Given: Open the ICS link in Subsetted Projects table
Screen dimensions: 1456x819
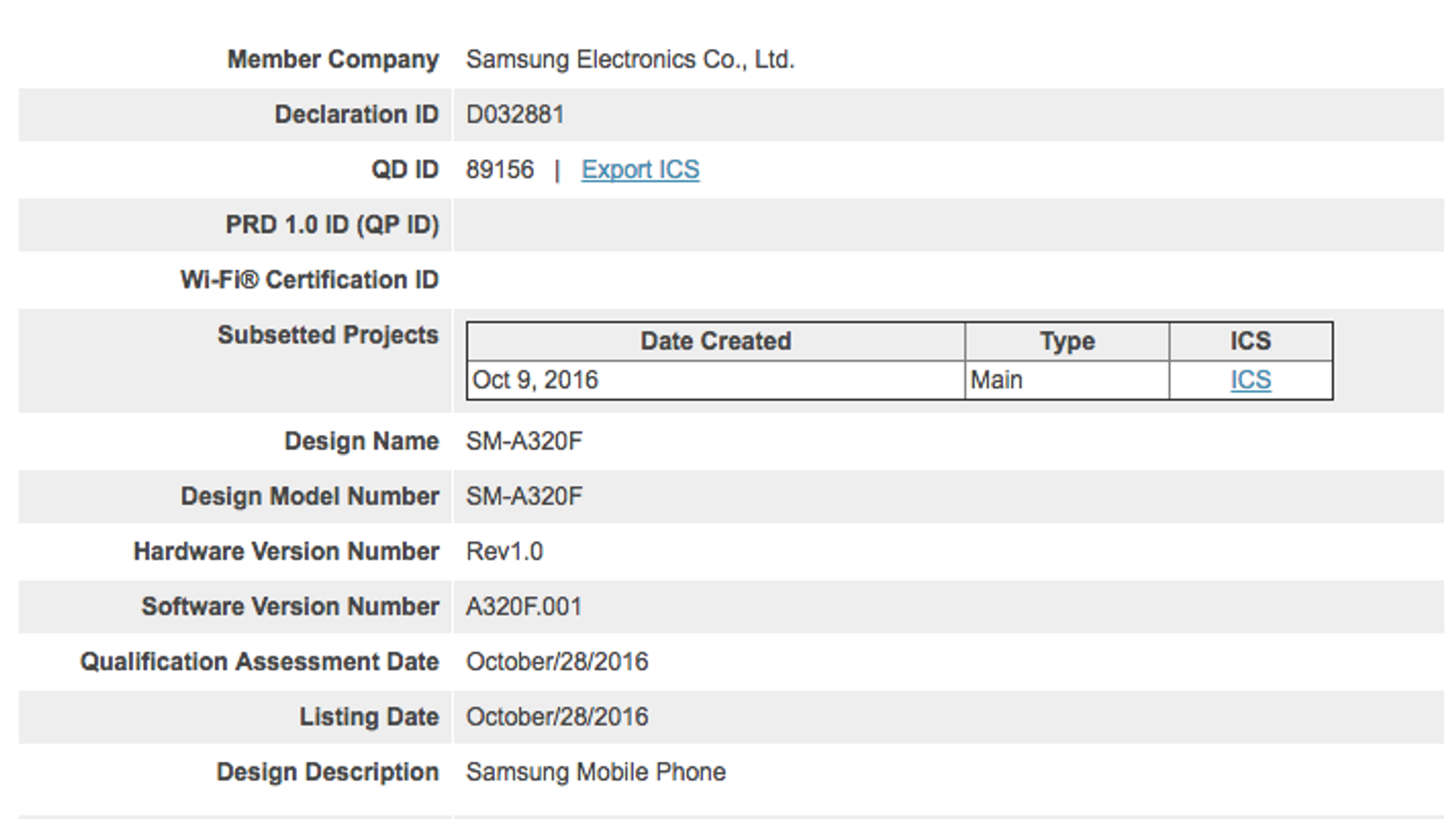Looking at the screenshot, I should pyautogui.click(x=1250, y=380).
